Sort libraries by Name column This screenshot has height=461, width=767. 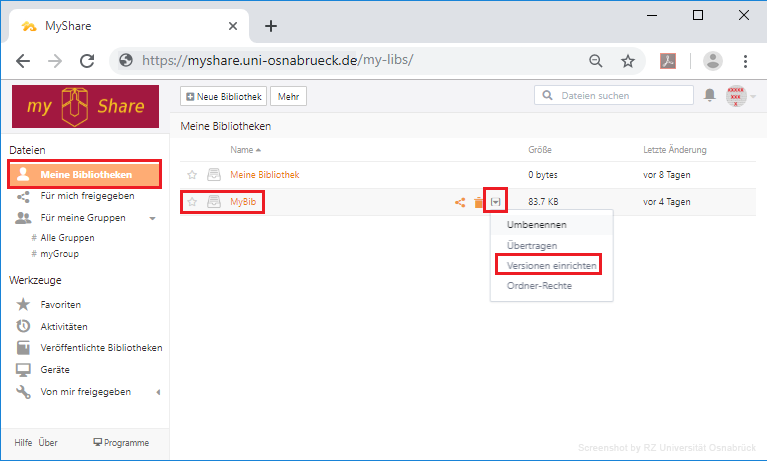pos(246,150)
